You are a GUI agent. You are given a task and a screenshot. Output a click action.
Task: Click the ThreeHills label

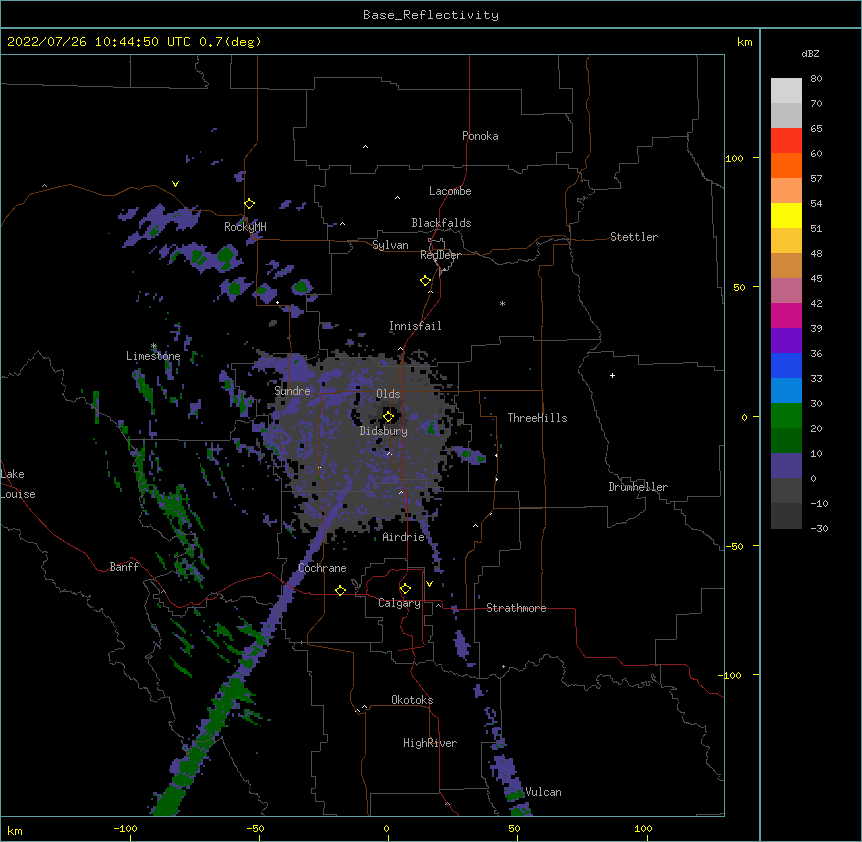[x=537, y=418]
